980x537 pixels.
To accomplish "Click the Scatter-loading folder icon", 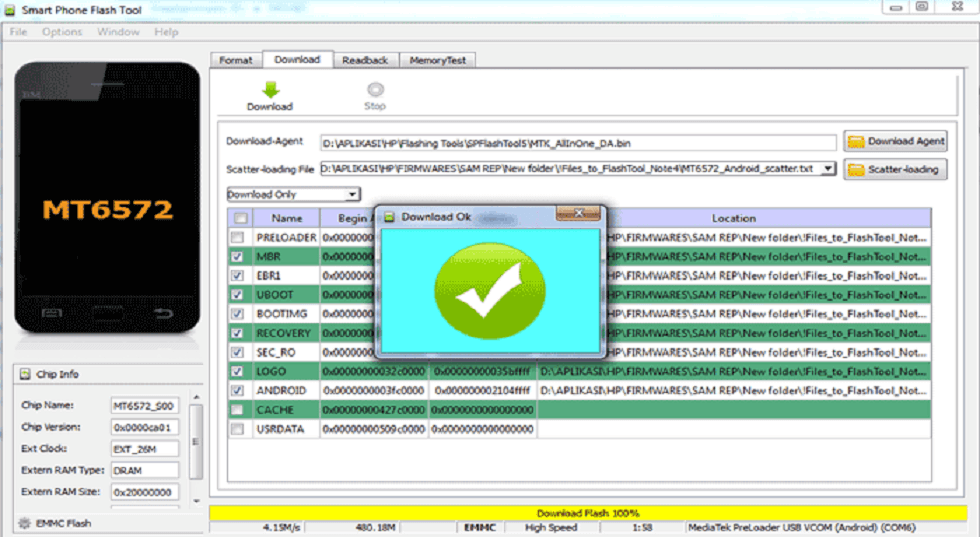I will [856, 169].
